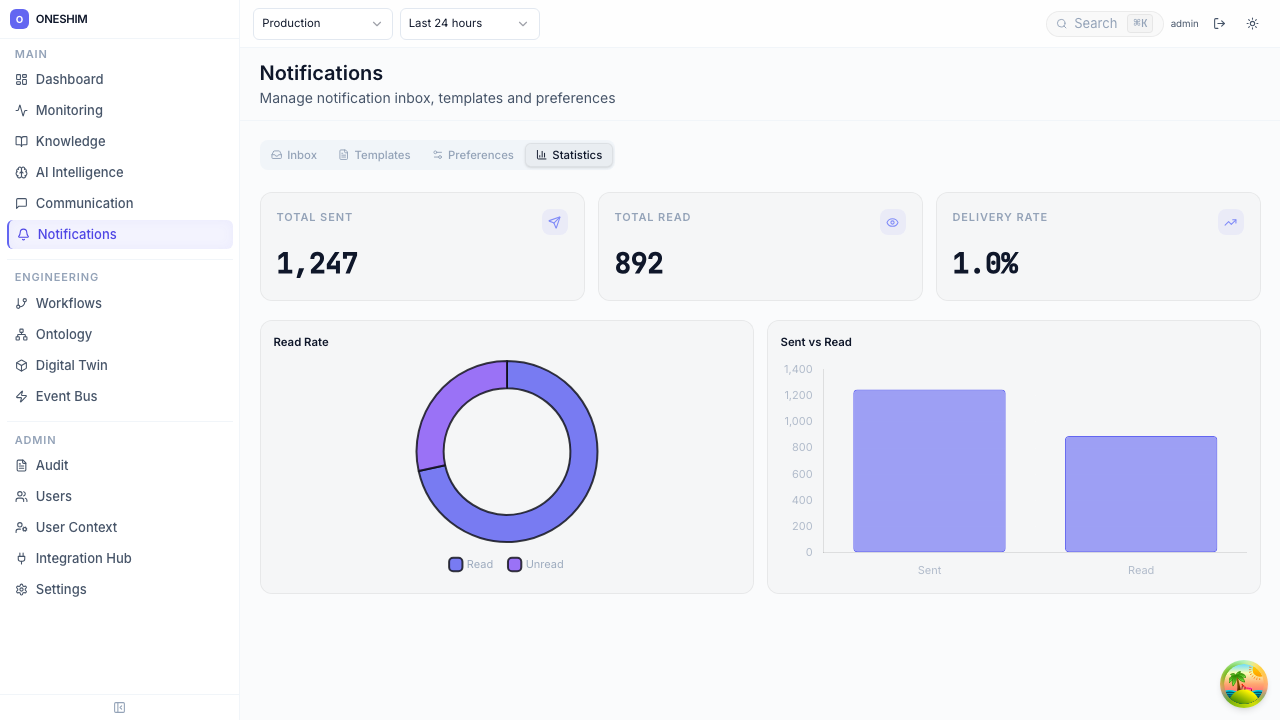Image resolution: width=1280 pixels, height=720 pixels.
Task: Collapse the sidebar using bottom panel icon
Action: pos(119,708)
